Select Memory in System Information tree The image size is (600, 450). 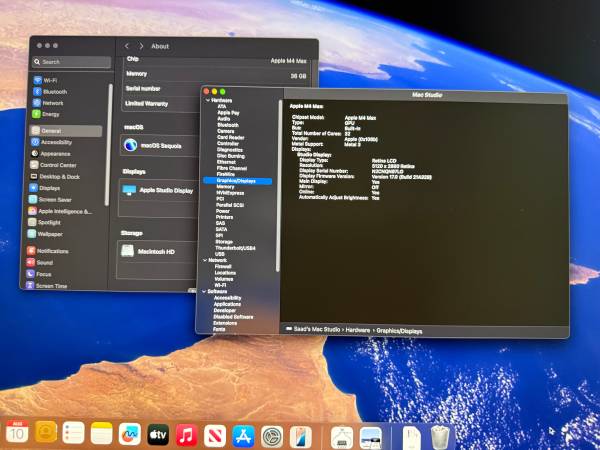pos(225,187)
